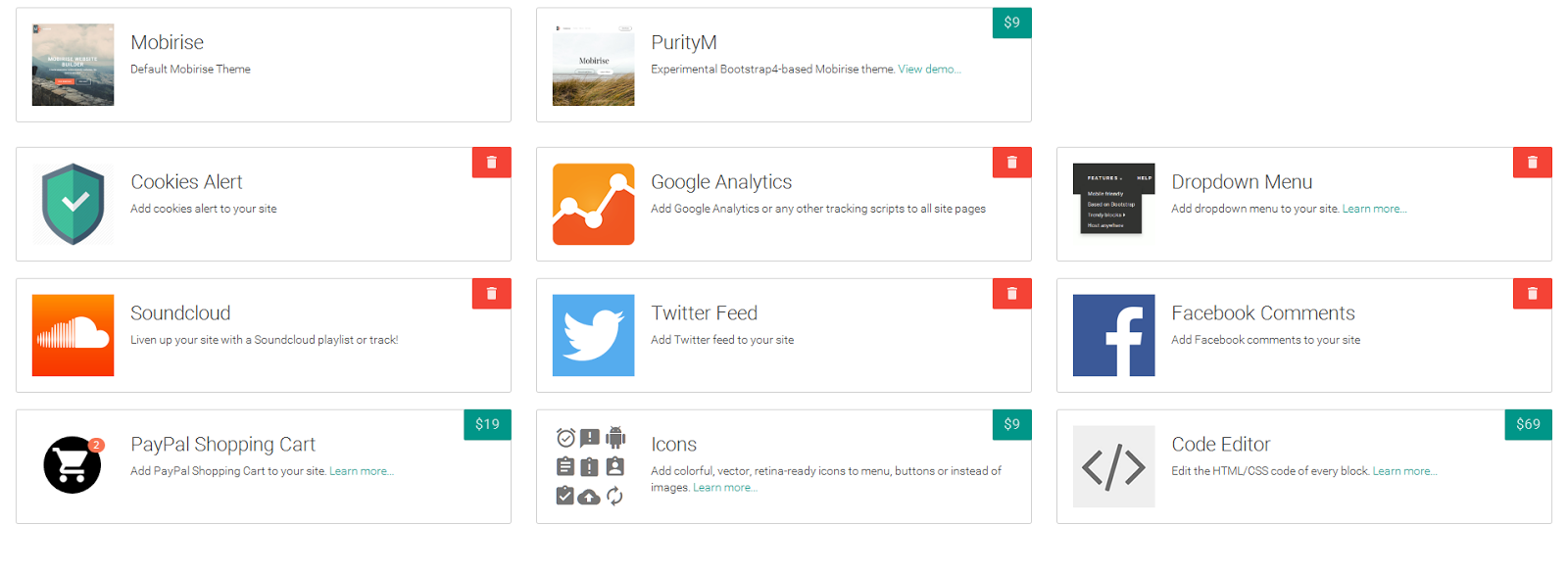Click the Soundcloud cloud logo

[x=73, y=335]
